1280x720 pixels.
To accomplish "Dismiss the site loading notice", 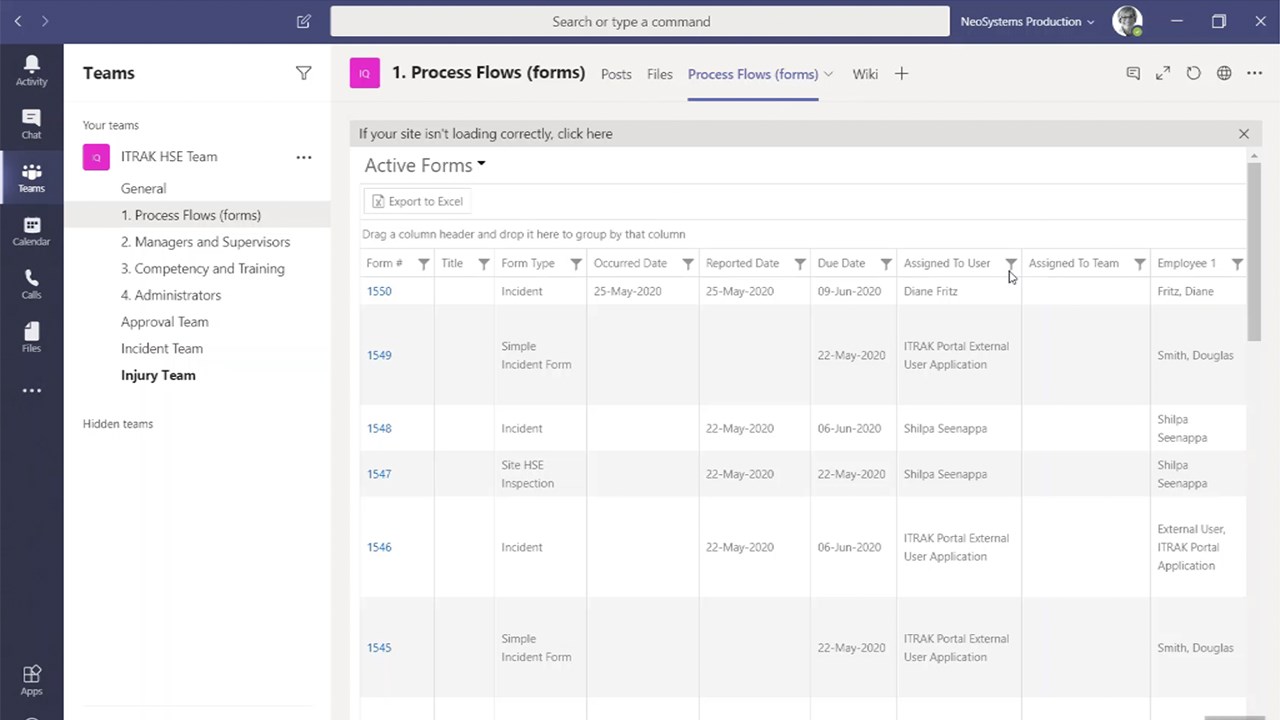I will pyautogui.click(x=1244, y=133).
